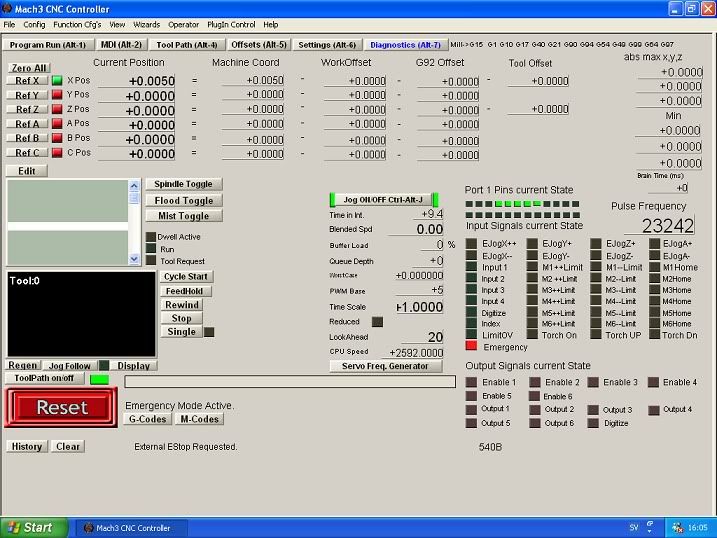Click the red Reset button
The height and width of the screenshot is (538, 717).
point(61,407)
